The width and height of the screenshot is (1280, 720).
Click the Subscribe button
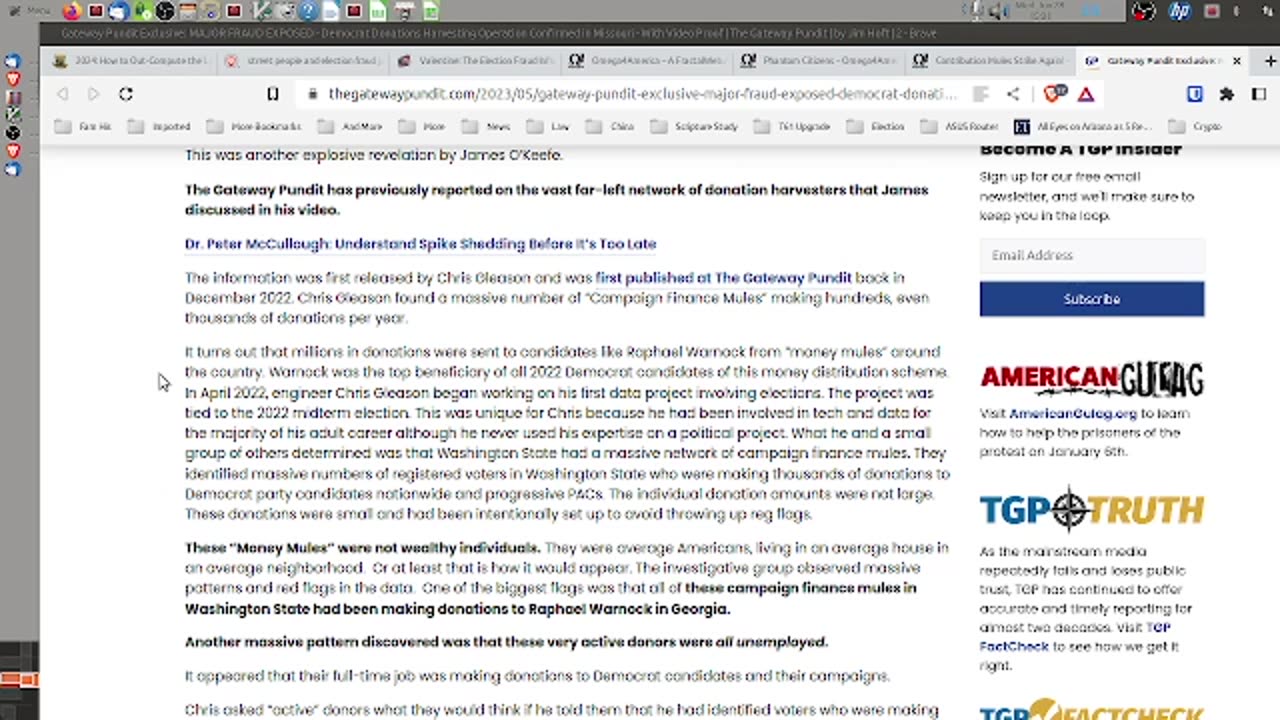pos(1092,299)
